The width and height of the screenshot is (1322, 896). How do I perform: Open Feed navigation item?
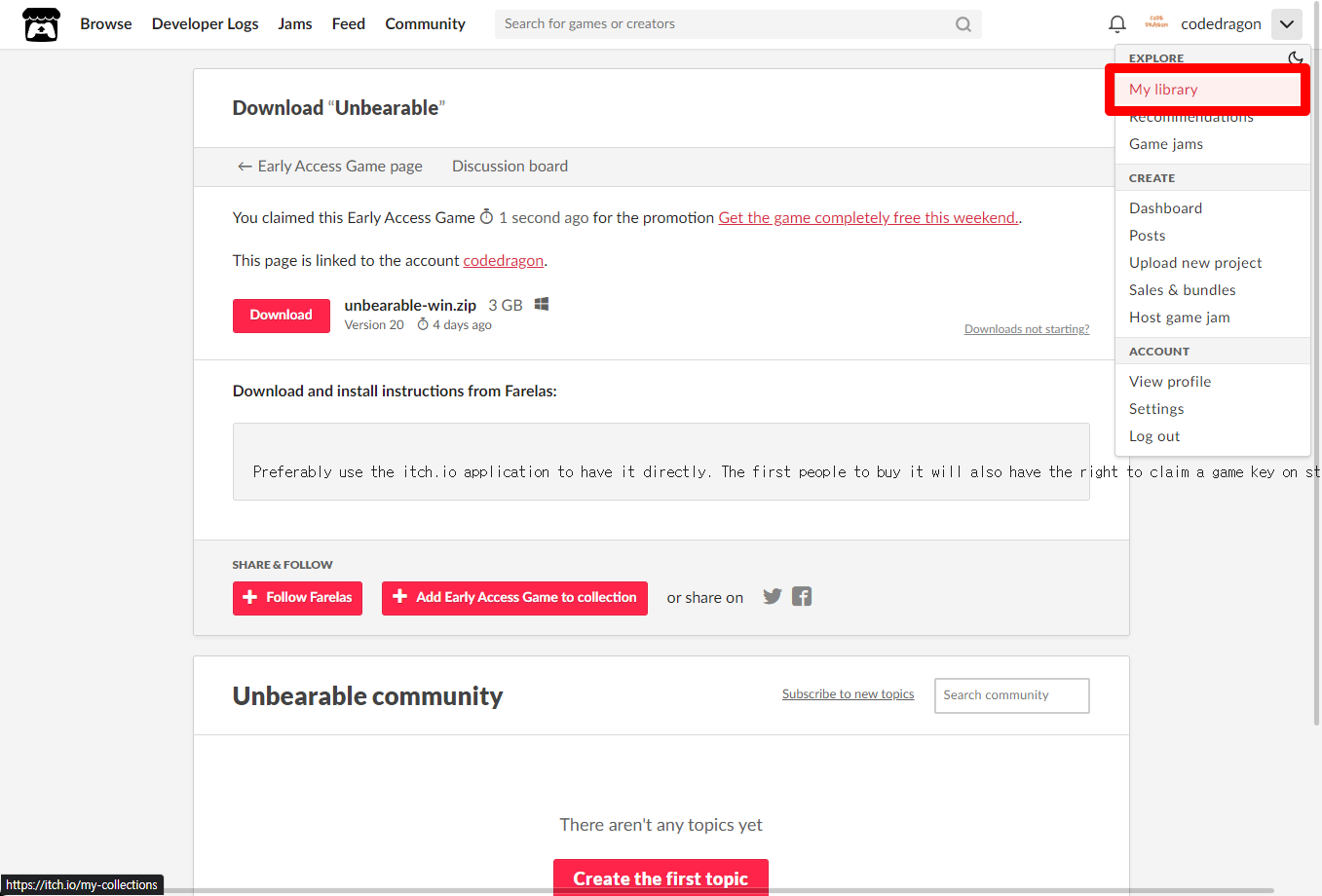[349, 24]
